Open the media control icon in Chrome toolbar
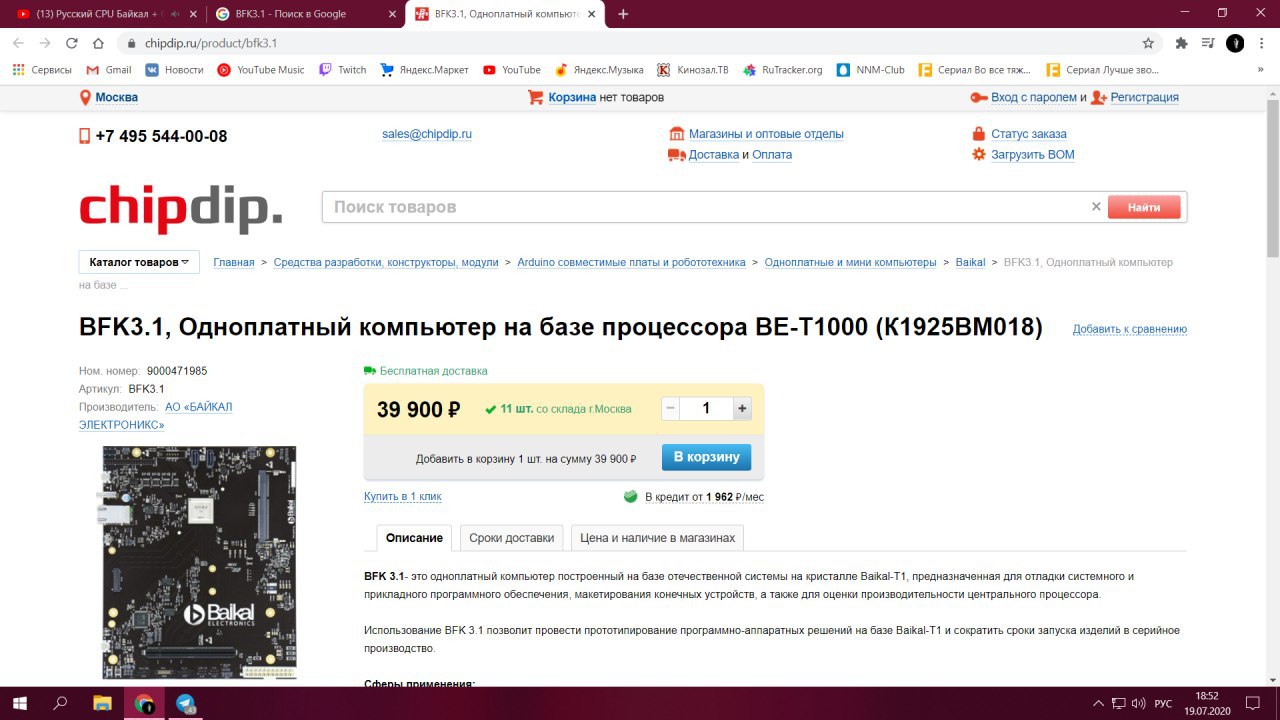 tap(1208, 43)
